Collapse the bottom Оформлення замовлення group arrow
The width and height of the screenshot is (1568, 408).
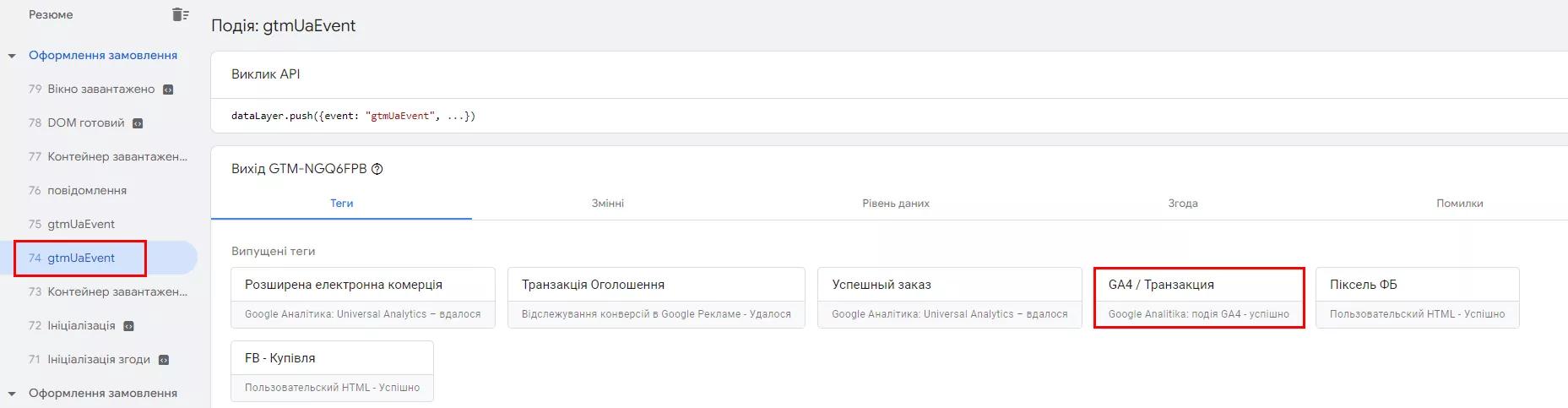coord(12,394)
